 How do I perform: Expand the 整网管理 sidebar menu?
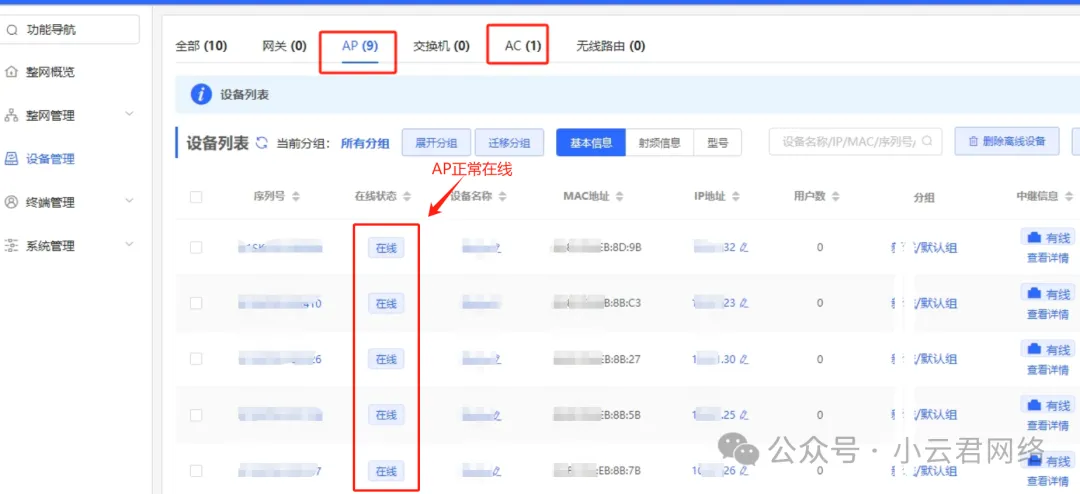(x=129, y=115)
